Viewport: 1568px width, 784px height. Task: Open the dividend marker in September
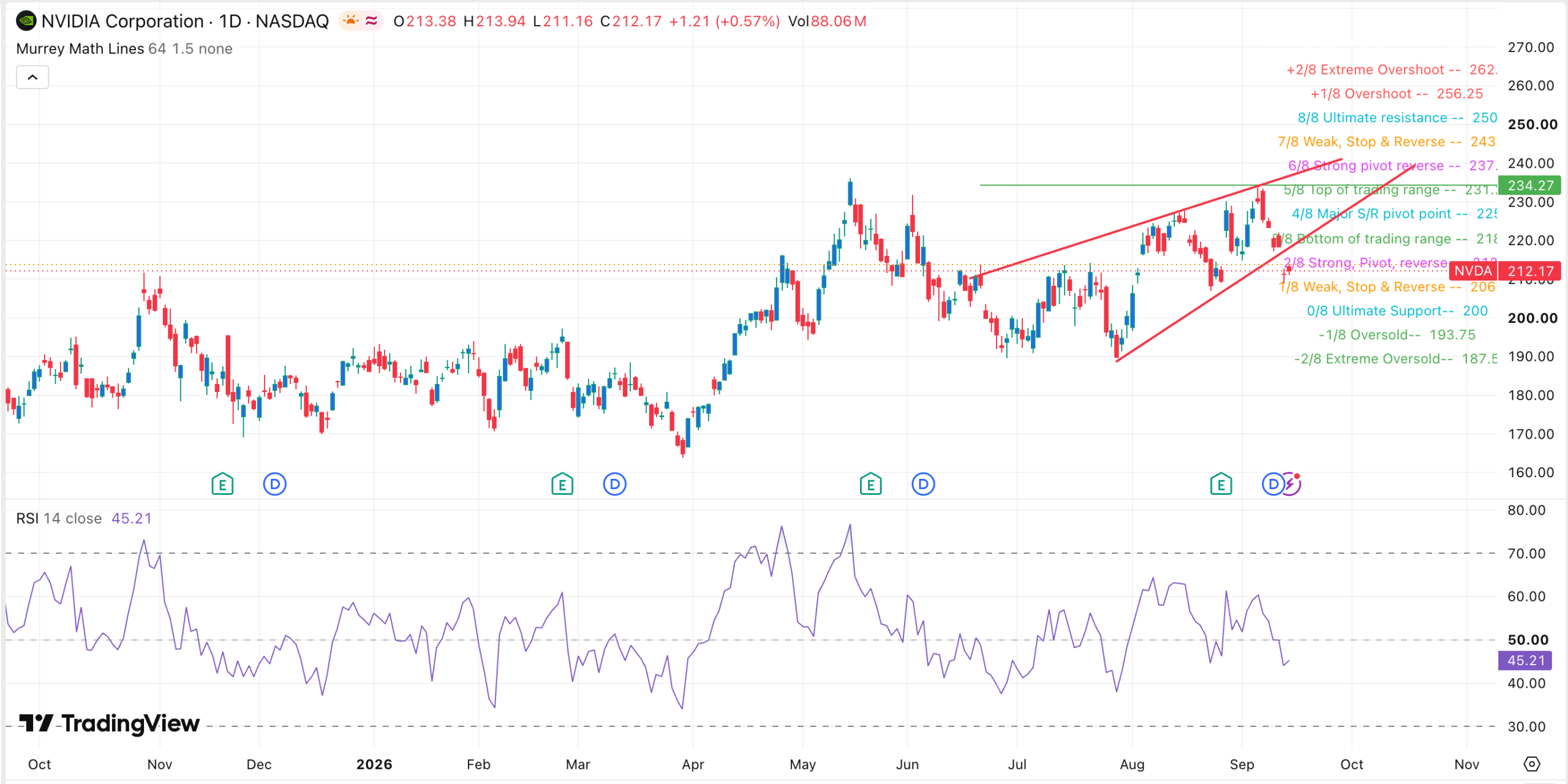click(1273, 484)
